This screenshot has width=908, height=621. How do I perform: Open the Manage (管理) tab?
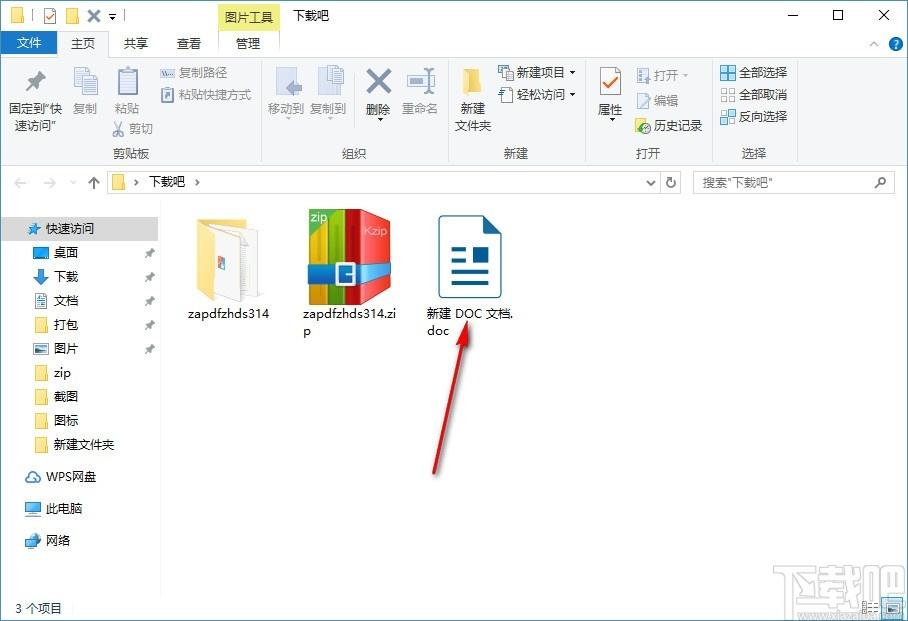pyautogui.click(x=248, y=43)
